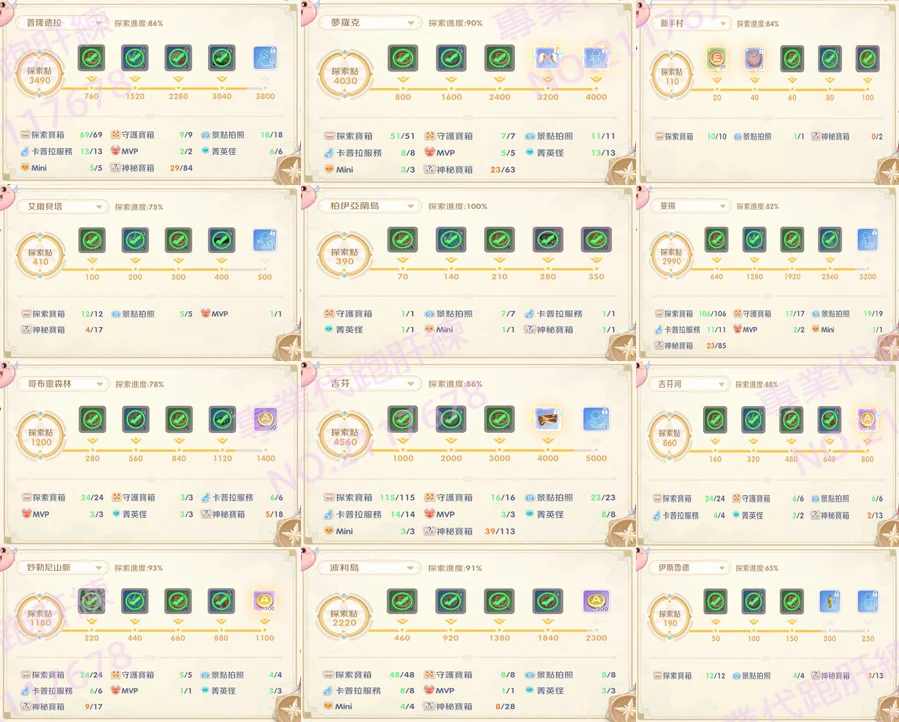
Task: Click the checked 70-point reward in 柏伊亞蘭島
Action: click(402, 241)
